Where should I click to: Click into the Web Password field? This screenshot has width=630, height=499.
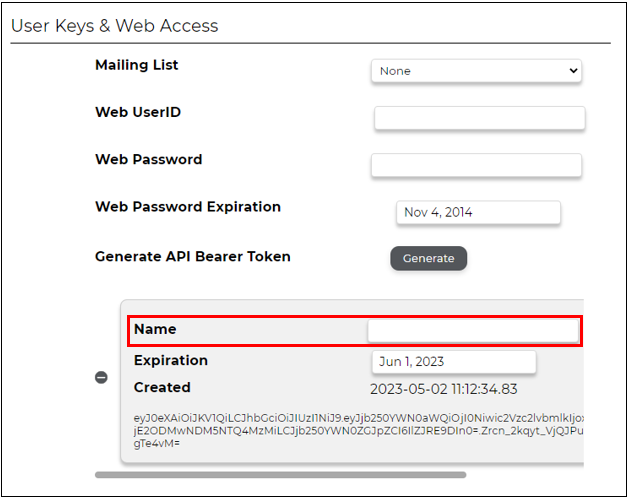pos(476,165)
